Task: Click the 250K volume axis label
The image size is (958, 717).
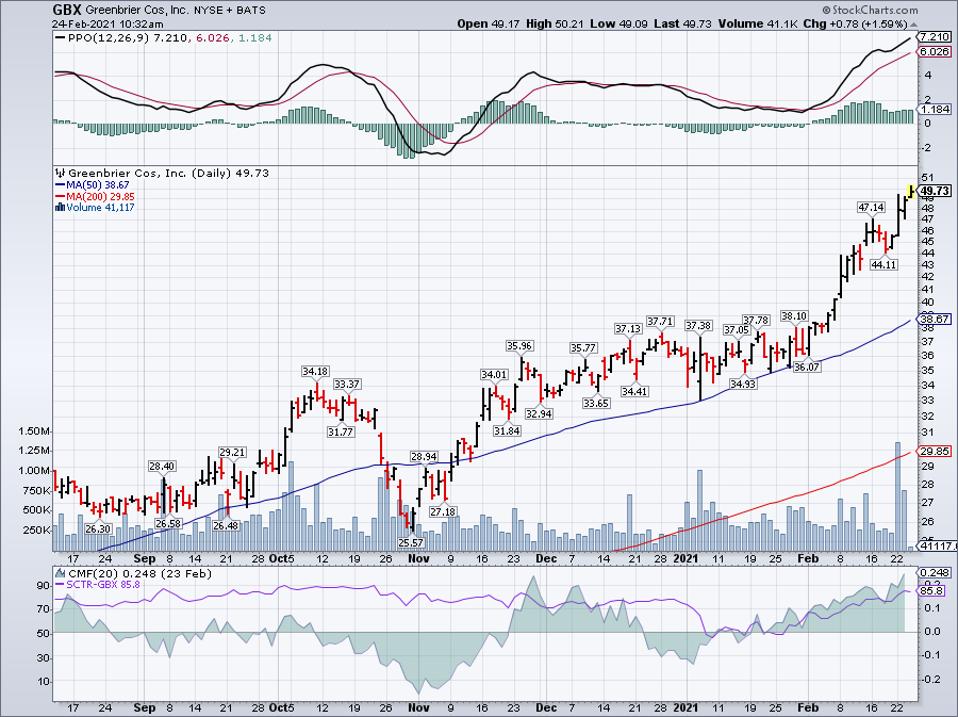Action: coord(36,530)
